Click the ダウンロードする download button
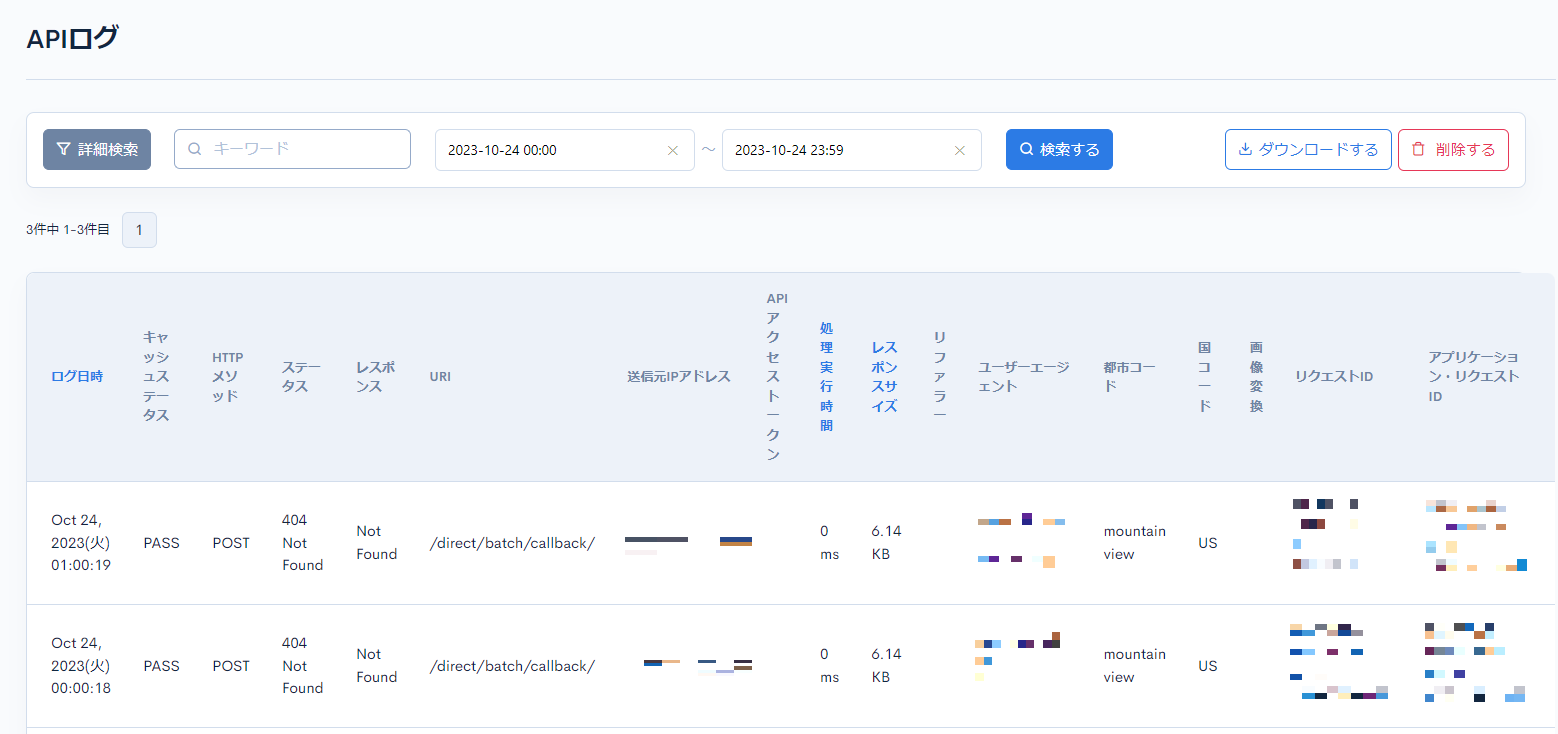The height and width of the screenshot is (734, 1558). point(1308,148)
